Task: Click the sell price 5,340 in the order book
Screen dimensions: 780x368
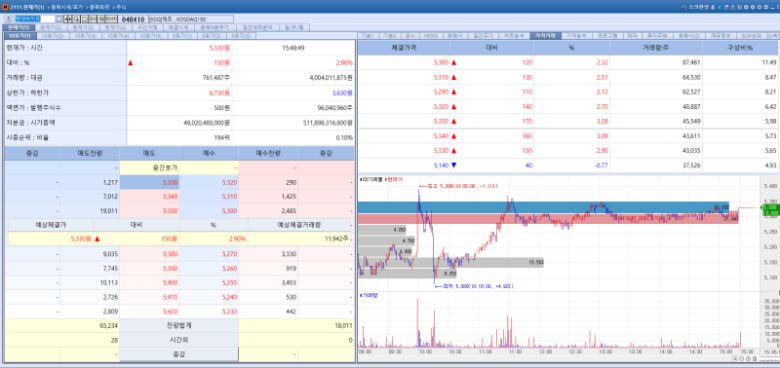Action: [149, 196]
